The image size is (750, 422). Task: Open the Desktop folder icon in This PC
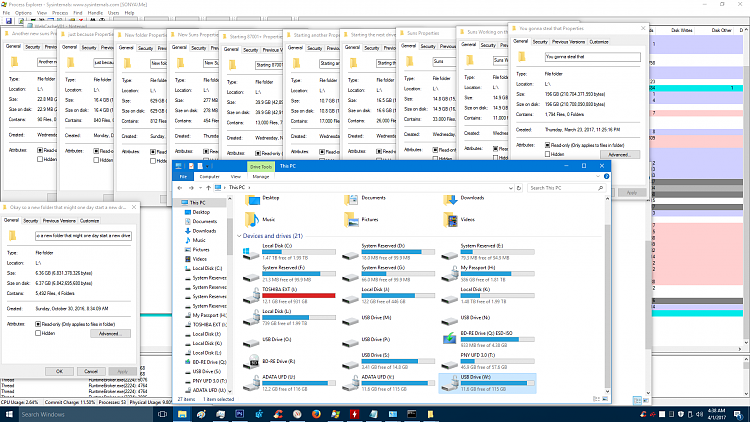coord(252,200)
